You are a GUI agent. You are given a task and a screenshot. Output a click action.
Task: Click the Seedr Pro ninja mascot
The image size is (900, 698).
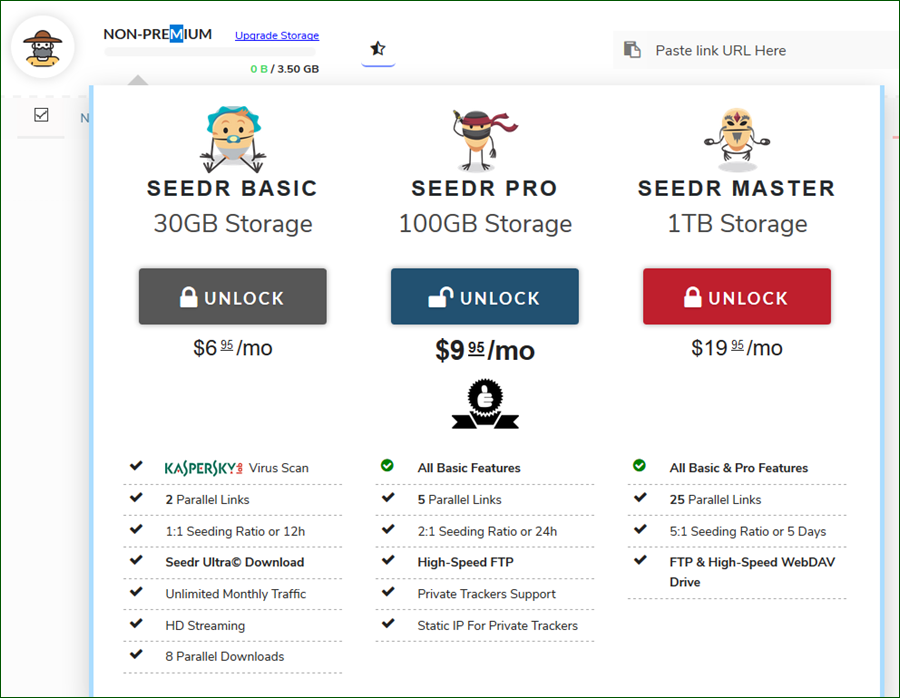(485, 139)
